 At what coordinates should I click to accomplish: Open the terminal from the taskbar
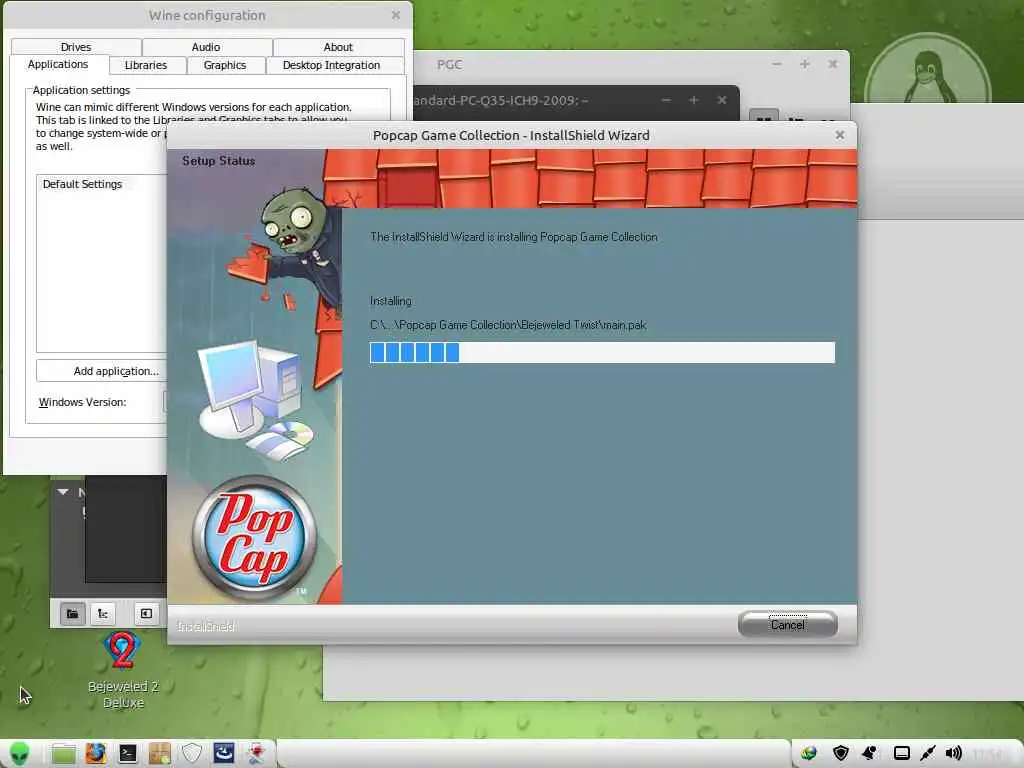[x=127, y=754]
